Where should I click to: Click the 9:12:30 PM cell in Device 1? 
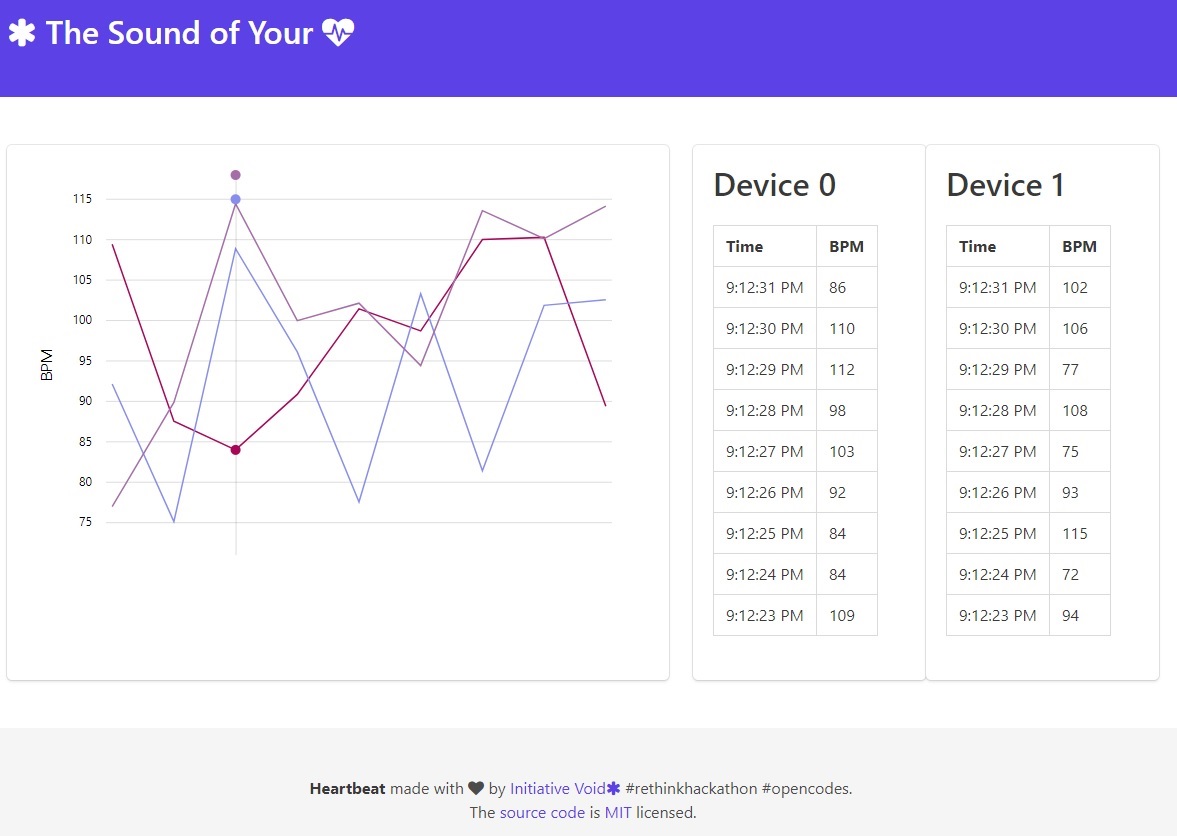tap(998, 328)
